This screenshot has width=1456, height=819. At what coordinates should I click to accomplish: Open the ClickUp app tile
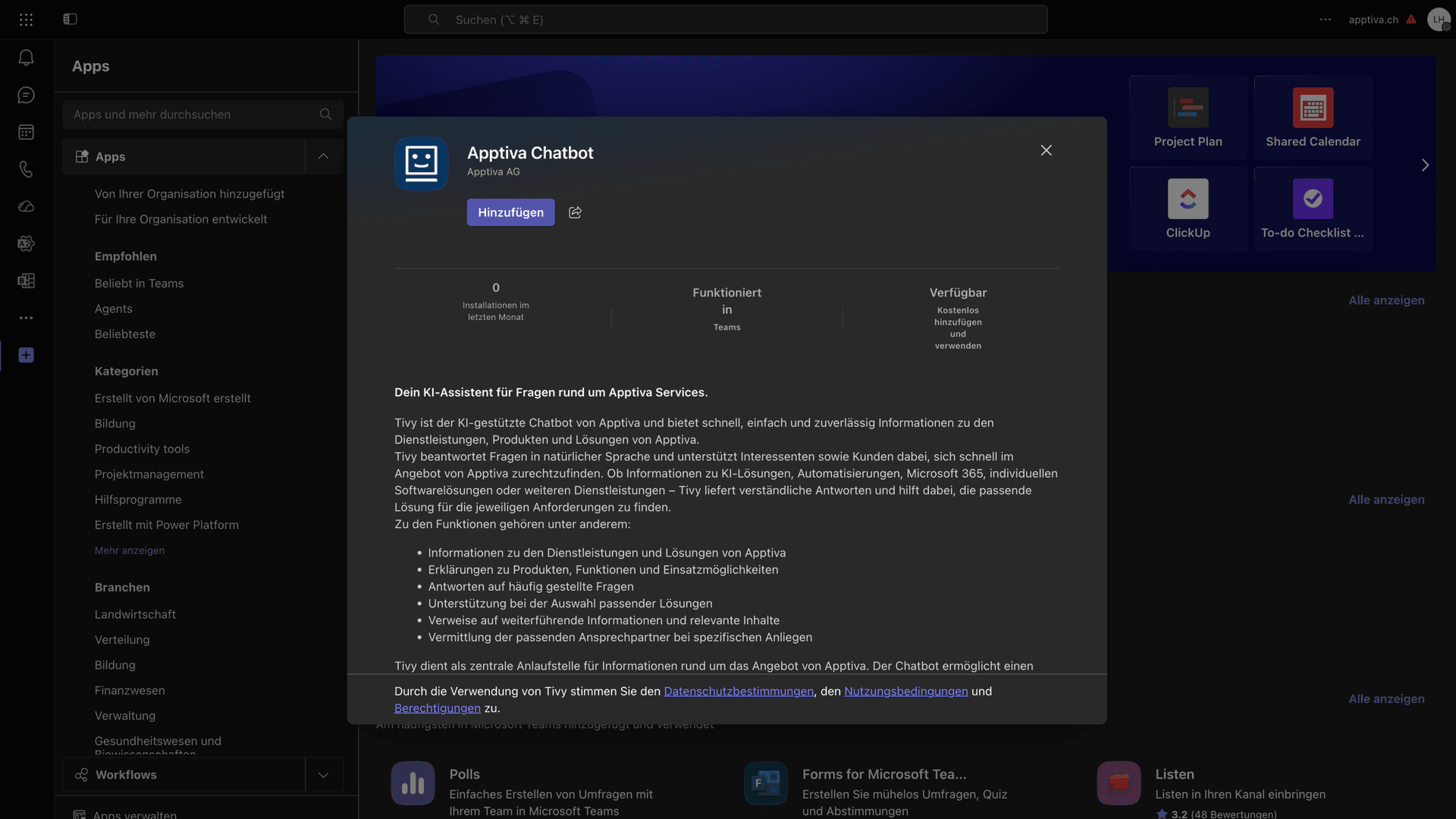tap(1188, 209)
